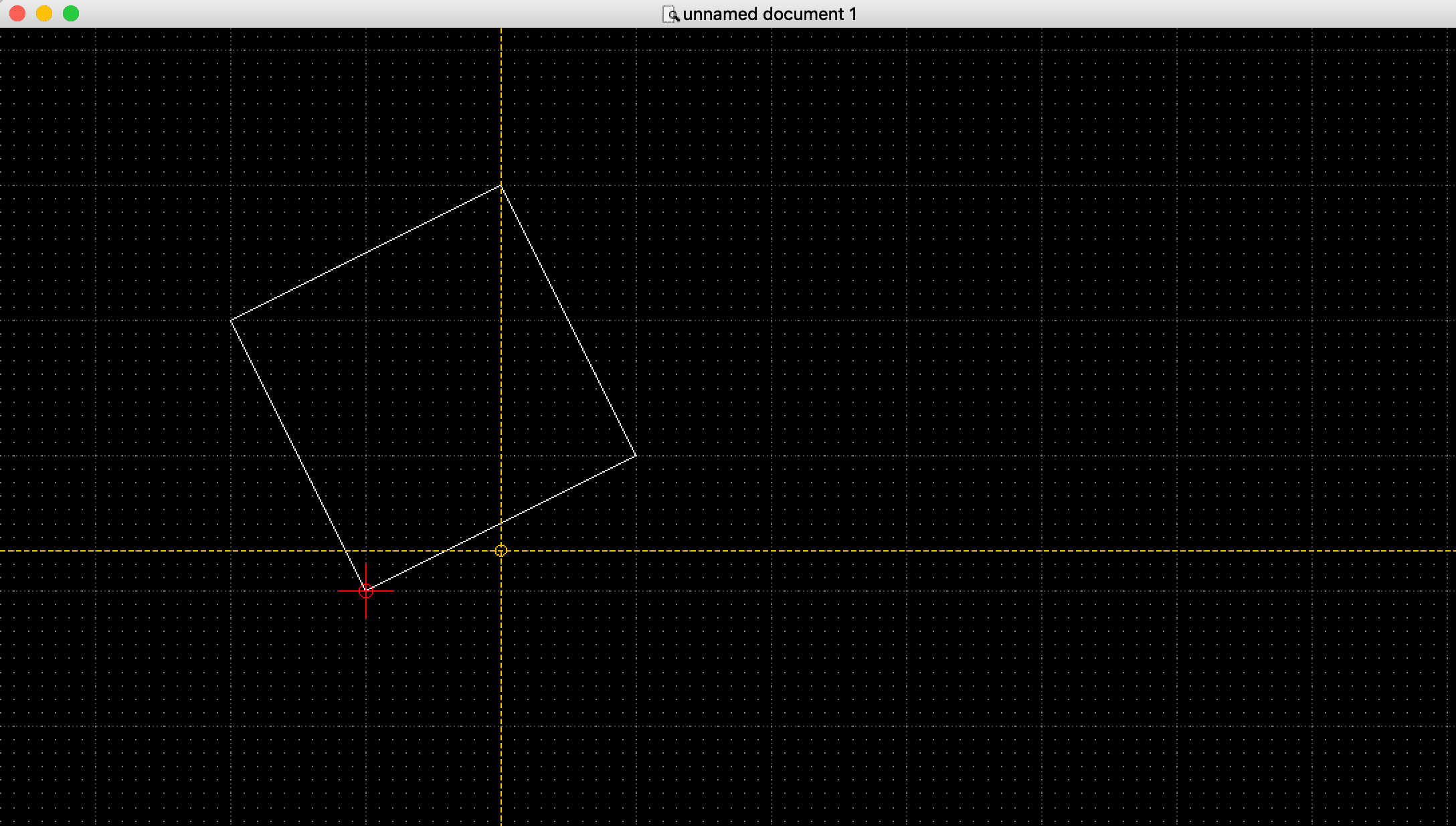Click the "unnamed document 1" title text
Viewport: 1456px width, 826px height.
click(x=769, y=14)
